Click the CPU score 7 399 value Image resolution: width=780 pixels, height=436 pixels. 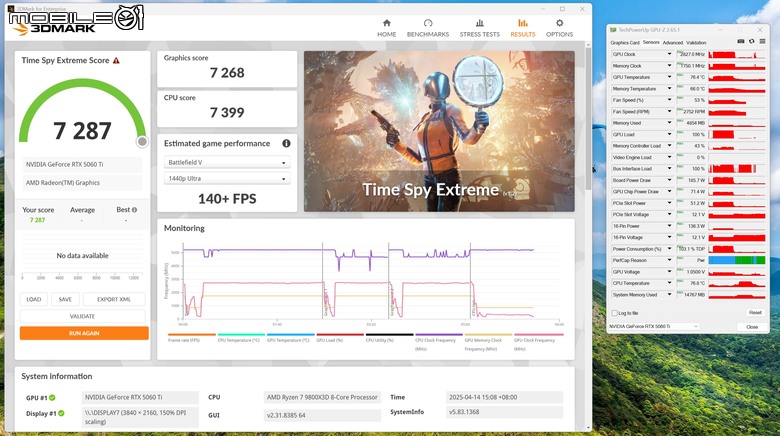(x=227, y=113)
